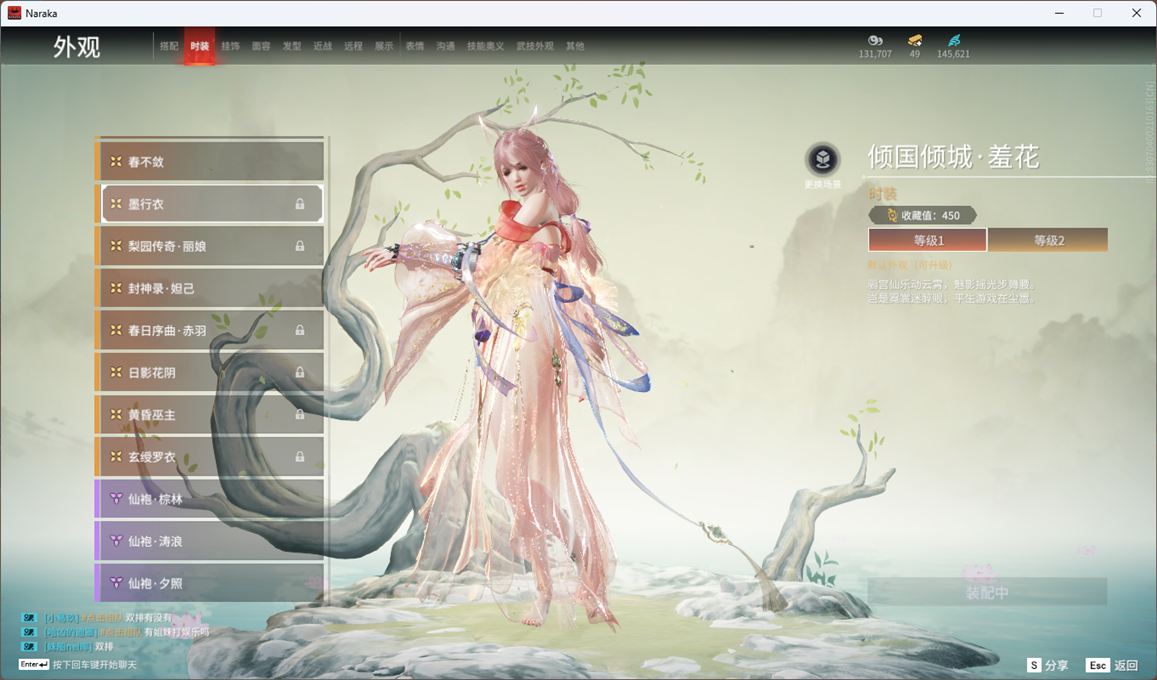Click the Esc 返回 back button
The height and width of the screenshot is (680, 1157).
coord(1112,665)
